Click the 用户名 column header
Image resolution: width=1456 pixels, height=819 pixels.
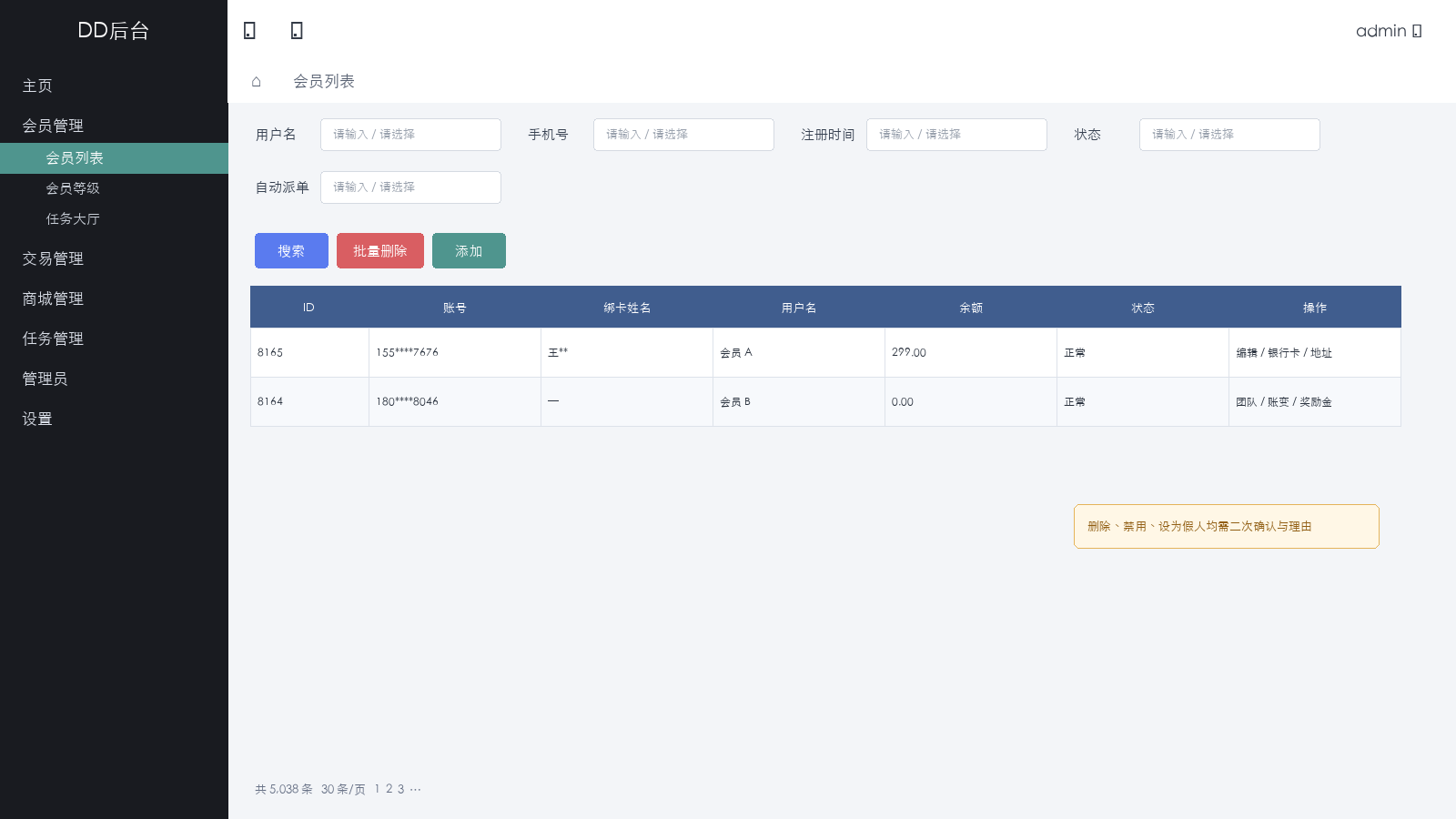(799, 308)
